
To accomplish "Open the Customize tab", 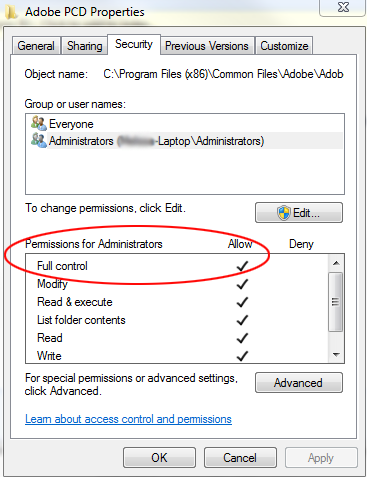I will click(284, 46).
